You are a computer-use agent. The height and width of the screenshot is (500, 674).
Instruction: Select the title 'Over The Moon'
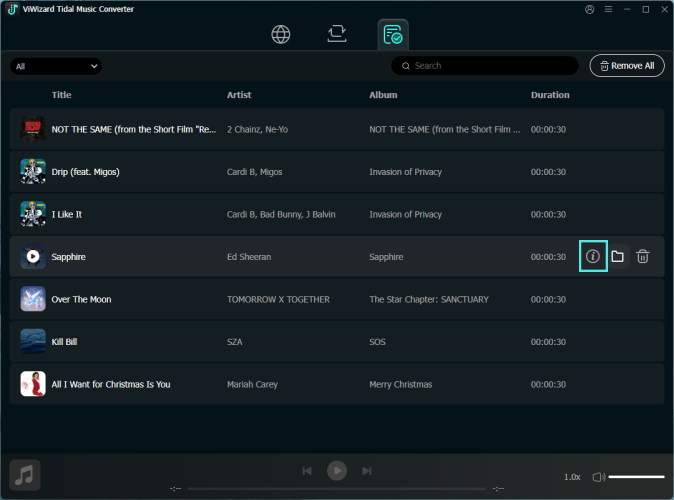[x=81, y=299]
